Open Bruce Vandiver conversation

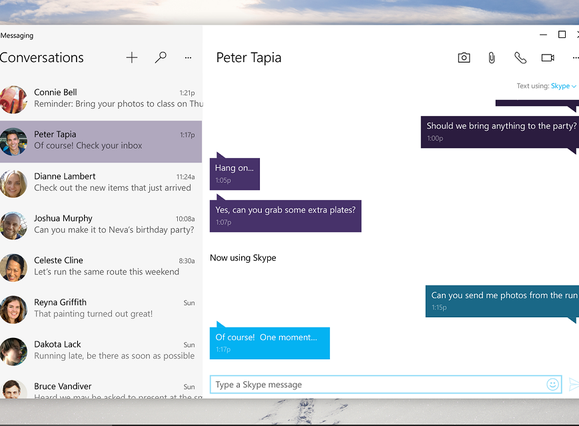click(x=101, y=386)
